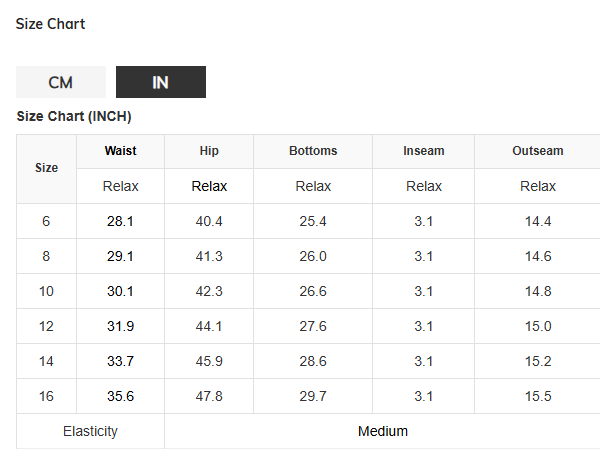The height and width of the screenshot is (456, 600).
Task: Select the size 6 row label
Action: [46, 221]
